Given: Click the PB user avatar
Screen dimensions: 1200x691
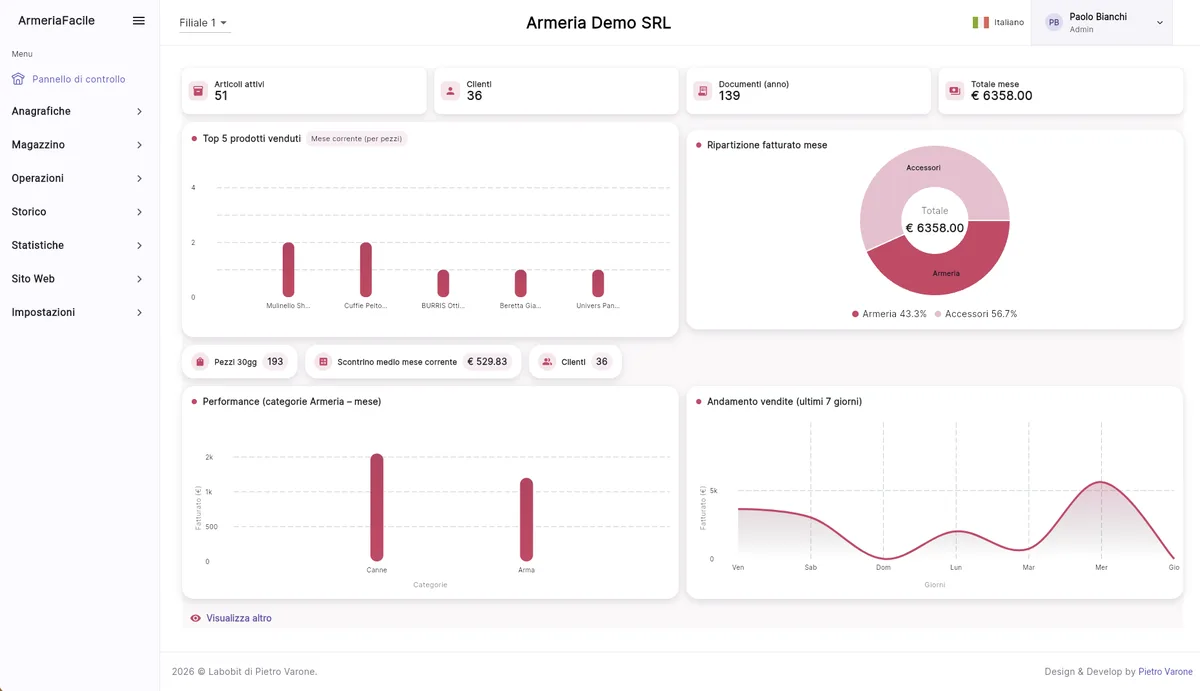Looking at the screenshot, I should point(1054,22).
